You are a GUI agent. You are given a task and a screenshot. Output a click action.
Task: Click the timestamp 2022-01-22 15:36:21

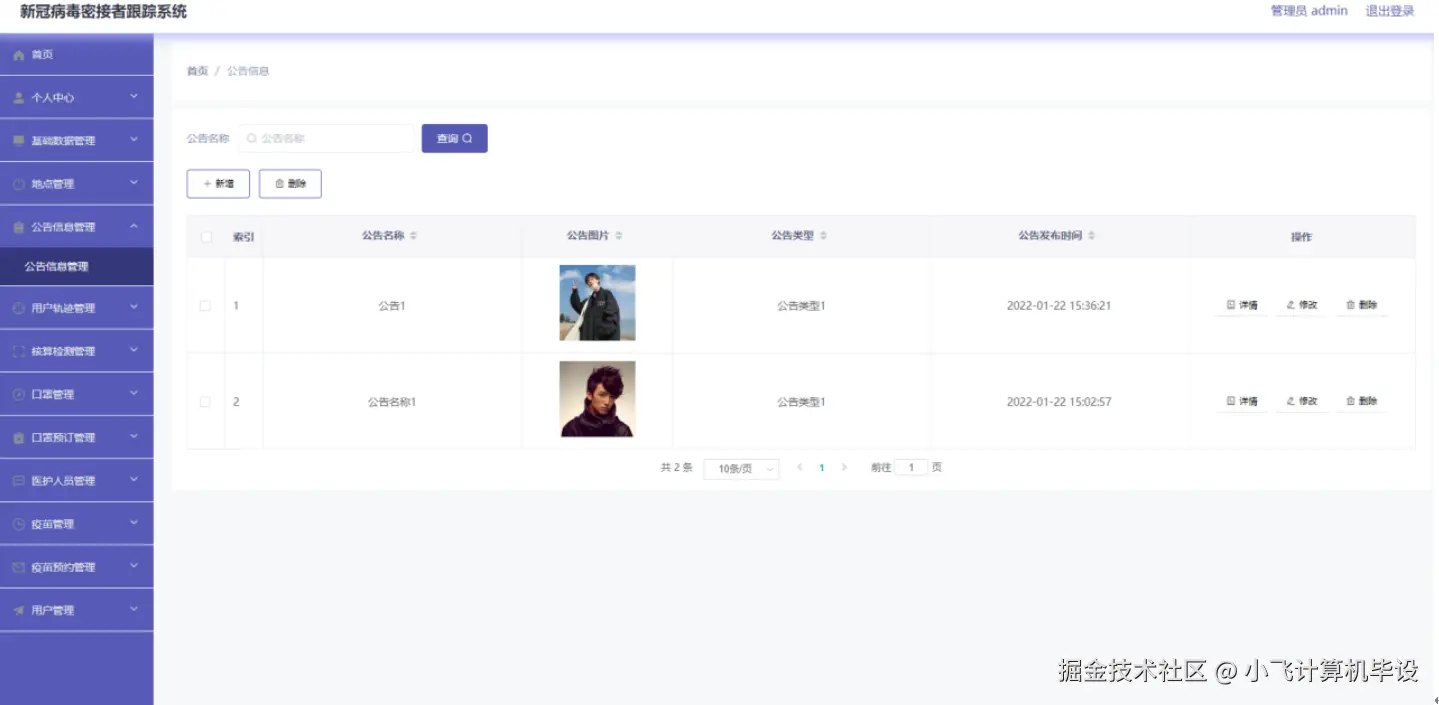[1059, 306]
